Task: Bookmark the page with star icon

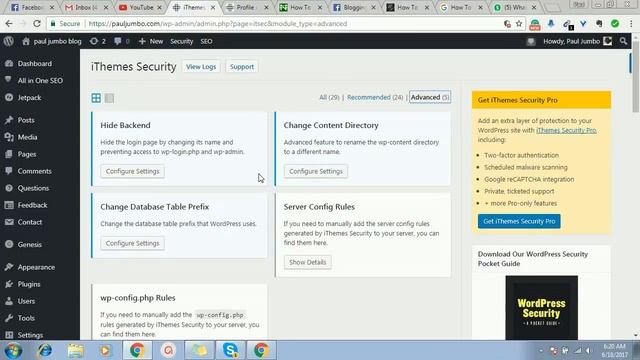Action: point(519,24)
